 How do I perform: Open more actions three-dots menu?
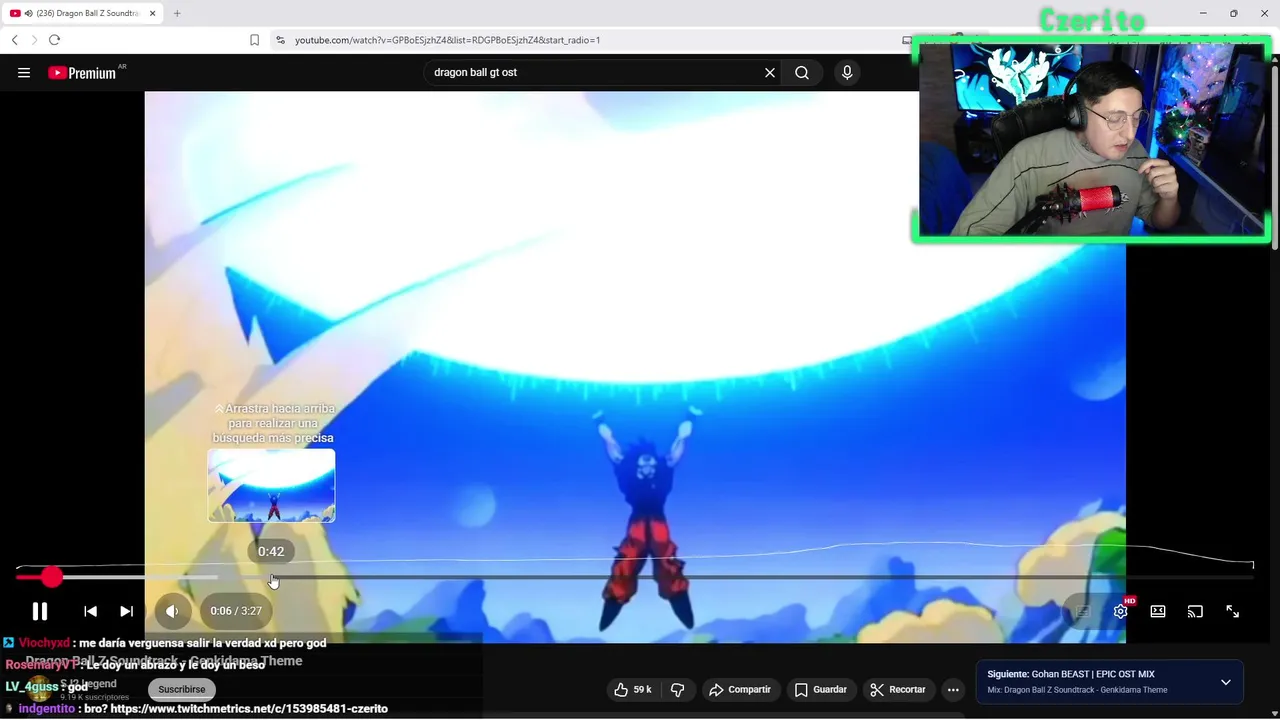[953, 689]
